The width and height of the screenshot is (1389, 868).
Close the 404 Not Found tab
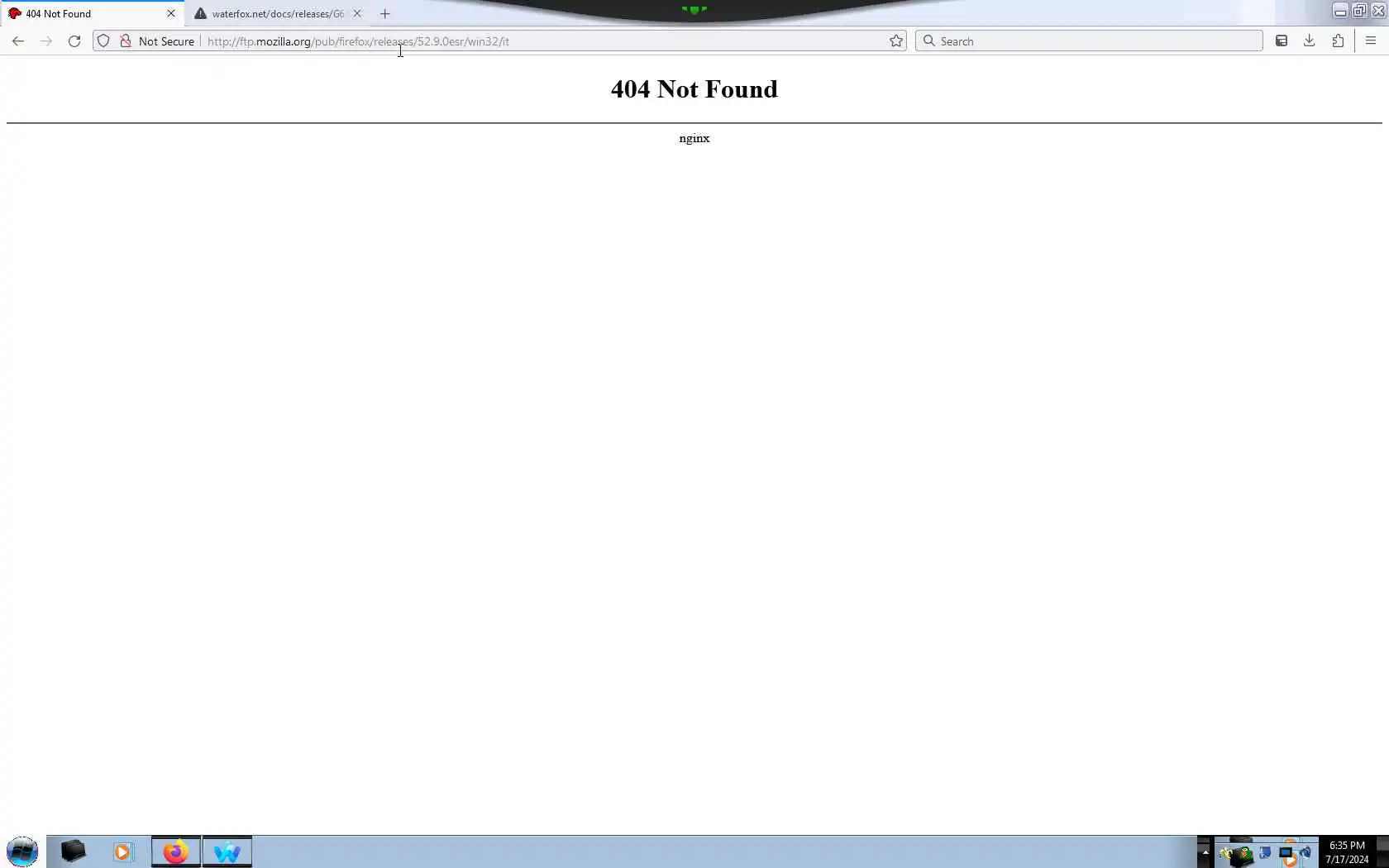pos(171,14)
